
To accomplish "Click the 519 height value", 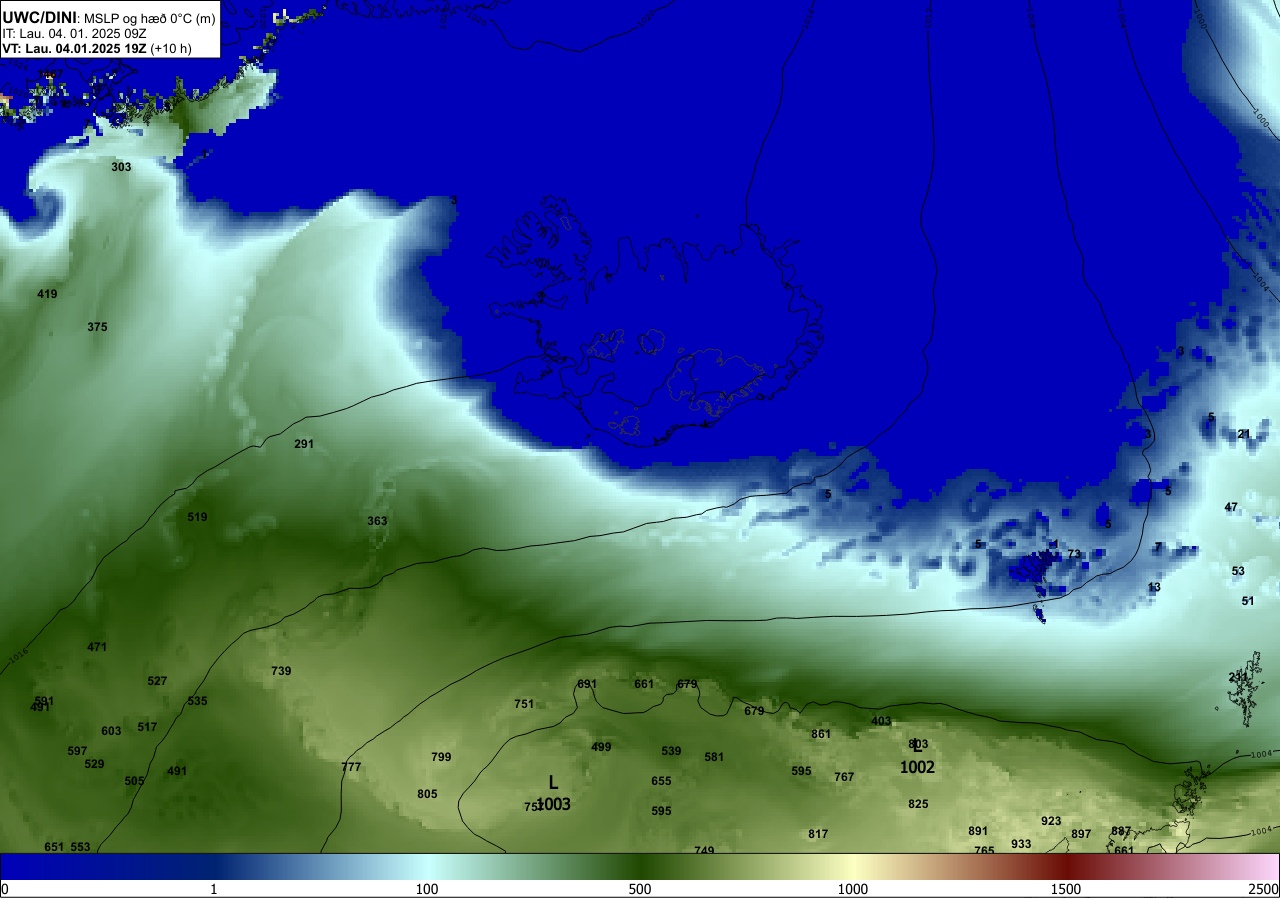I will coord(197,517).
